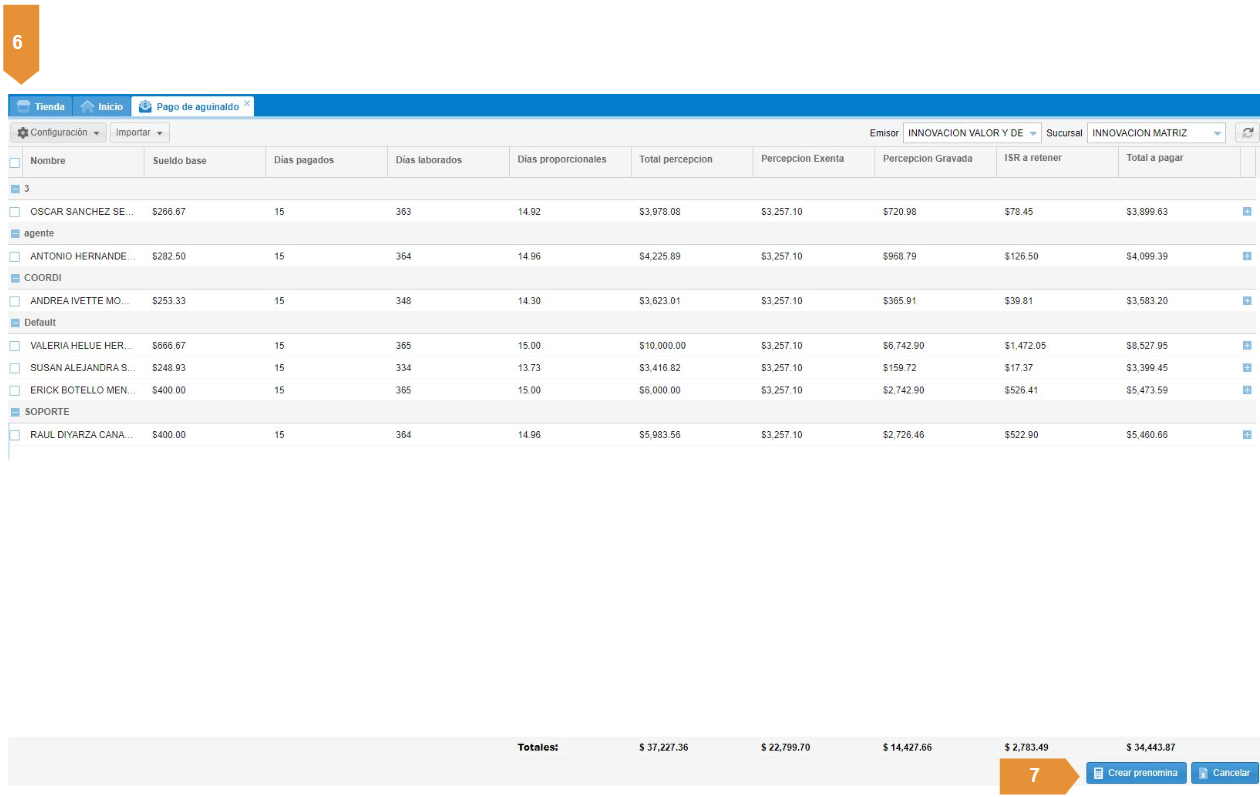
Task: Click plus icon on RAUL DIYARZA row
Action: pos(1246,435)
